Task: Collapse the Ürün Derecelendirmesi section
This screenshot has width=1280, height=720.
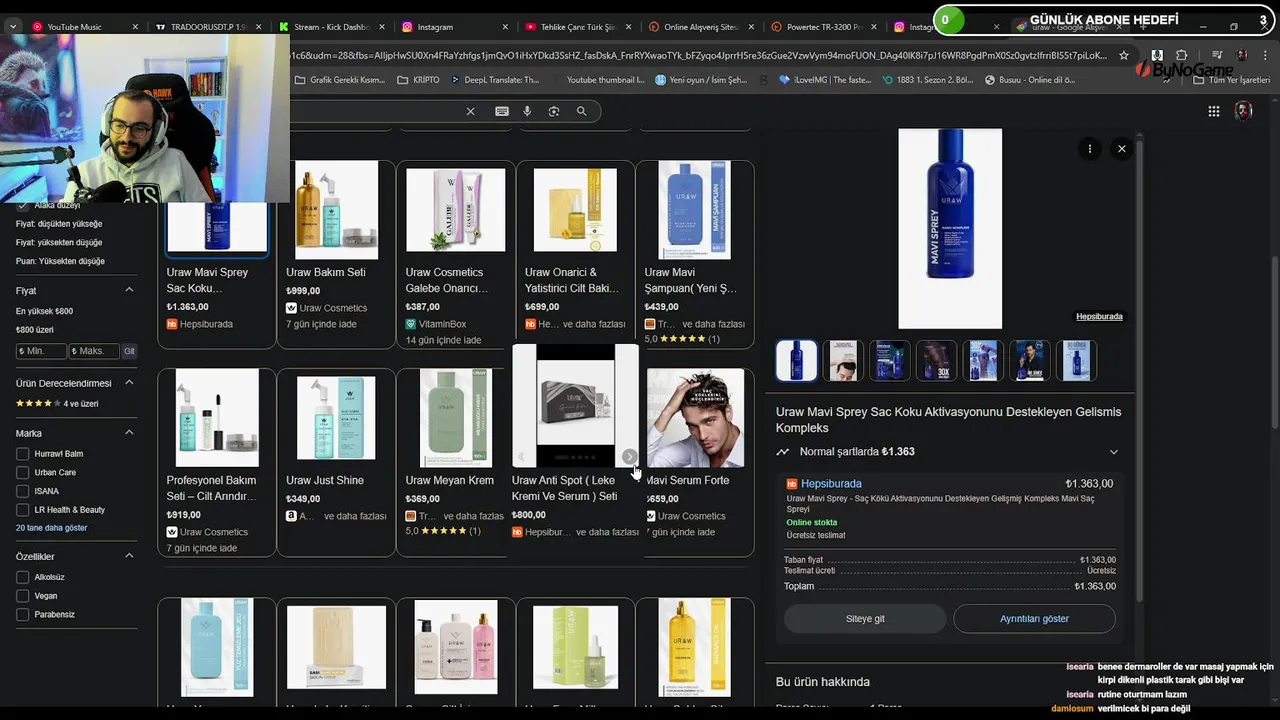Action: click(x=129, y=382)
